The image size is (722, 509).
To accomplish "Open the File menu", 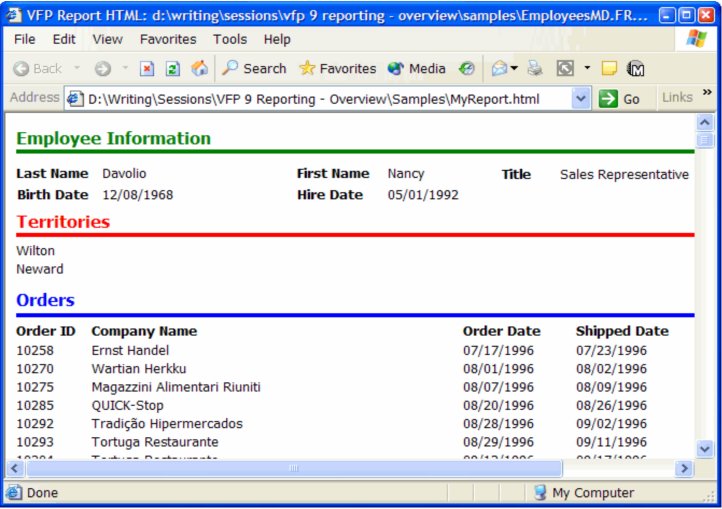I will point(24,40).
